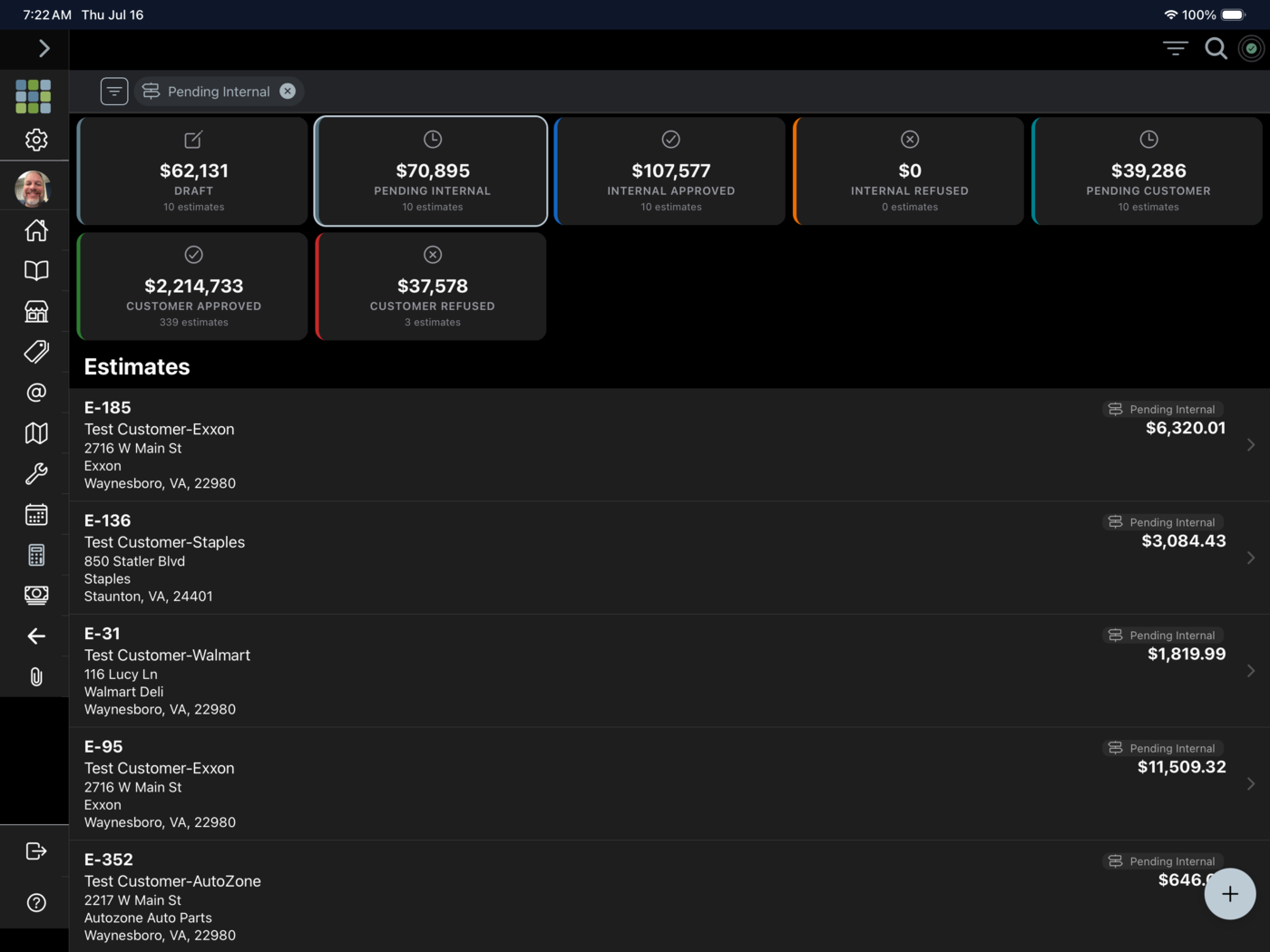This screenshot has height=952, width=1270.
Task: Go to Home icon in sidebar
Action: (36, 230)
